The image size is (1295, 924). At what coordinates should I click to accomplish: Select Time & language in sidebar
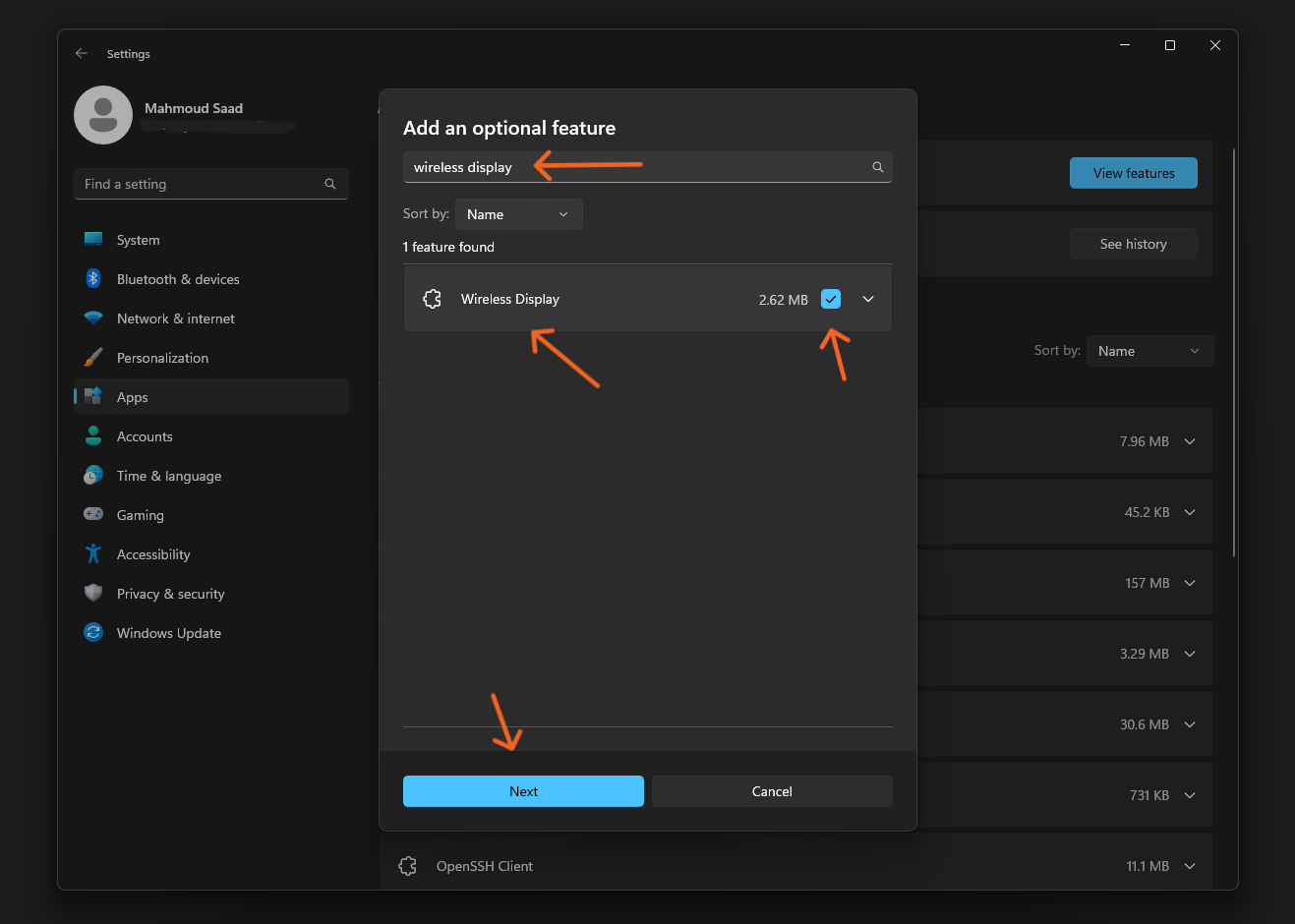click(168, 476)
